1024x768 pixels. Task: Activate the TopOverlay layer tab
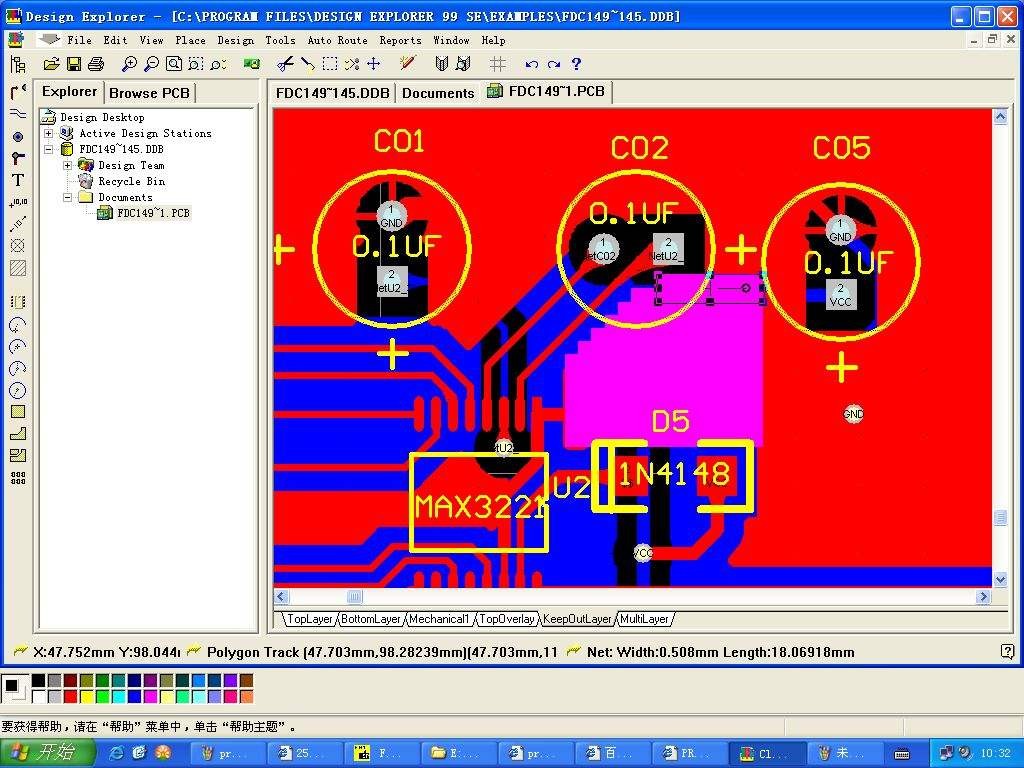click(507, 619)
